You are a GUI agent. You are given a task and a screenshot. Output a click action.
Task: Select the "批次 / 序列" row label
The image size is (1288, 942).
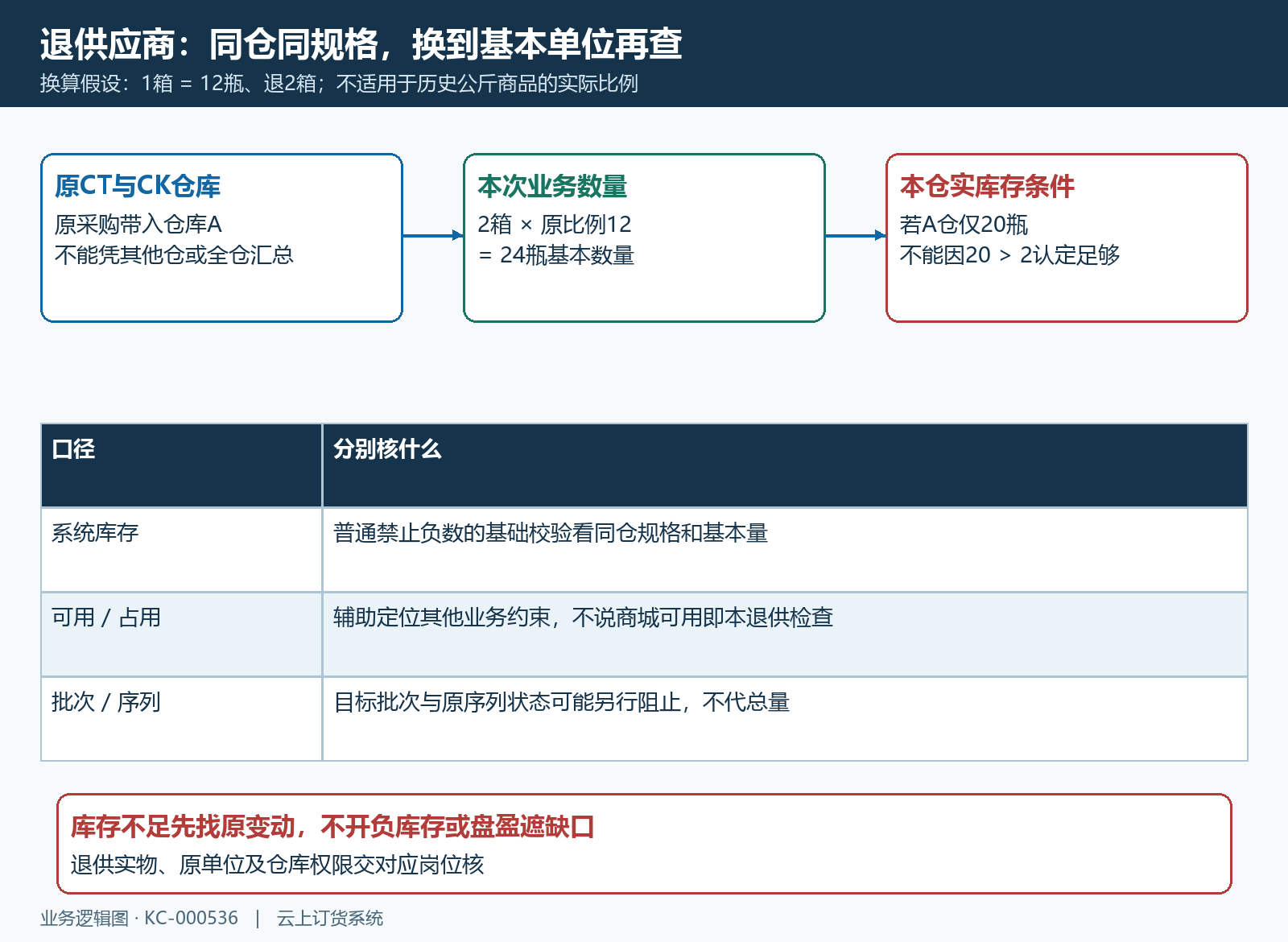[x=106, y=702]
